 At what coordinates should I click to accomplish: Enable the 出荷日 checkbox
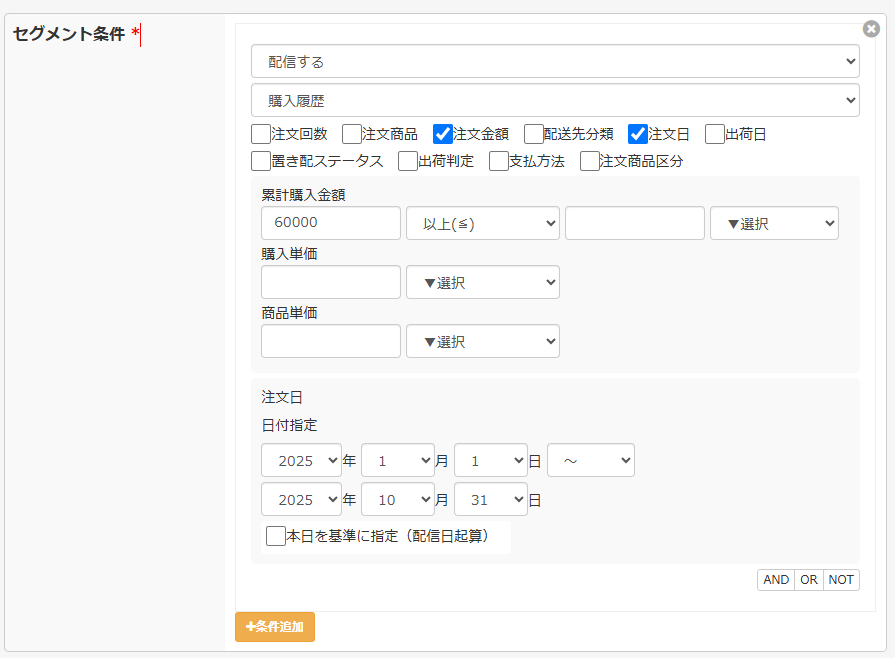[x=715, y=134]
